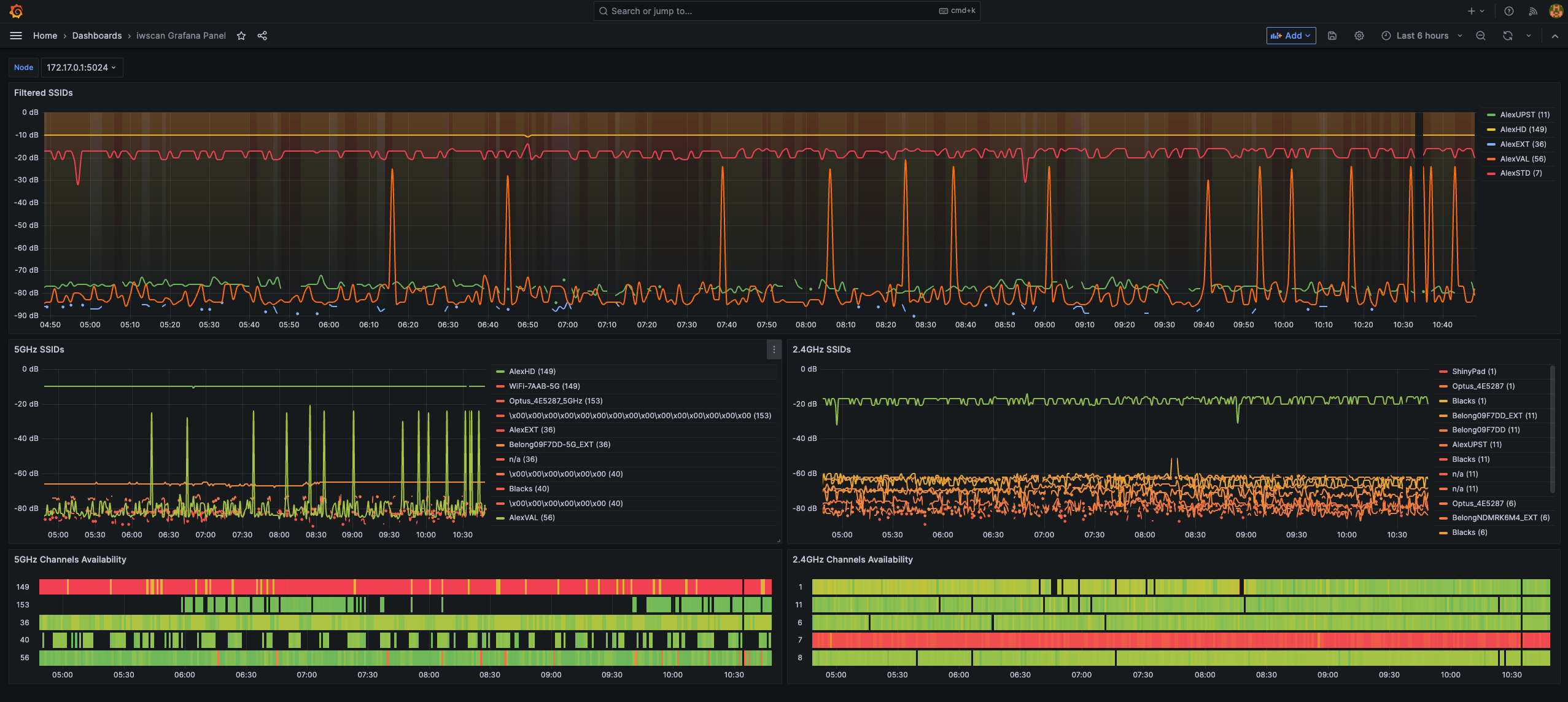Share the dashboard
The image size is (1568, 702).
(262, 36)
